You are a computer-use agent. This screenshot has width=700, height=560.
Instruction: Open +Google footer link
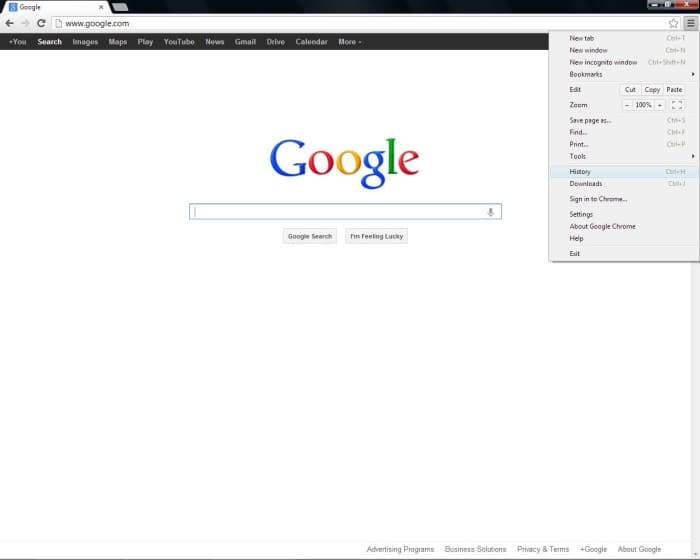pos(593,549)
